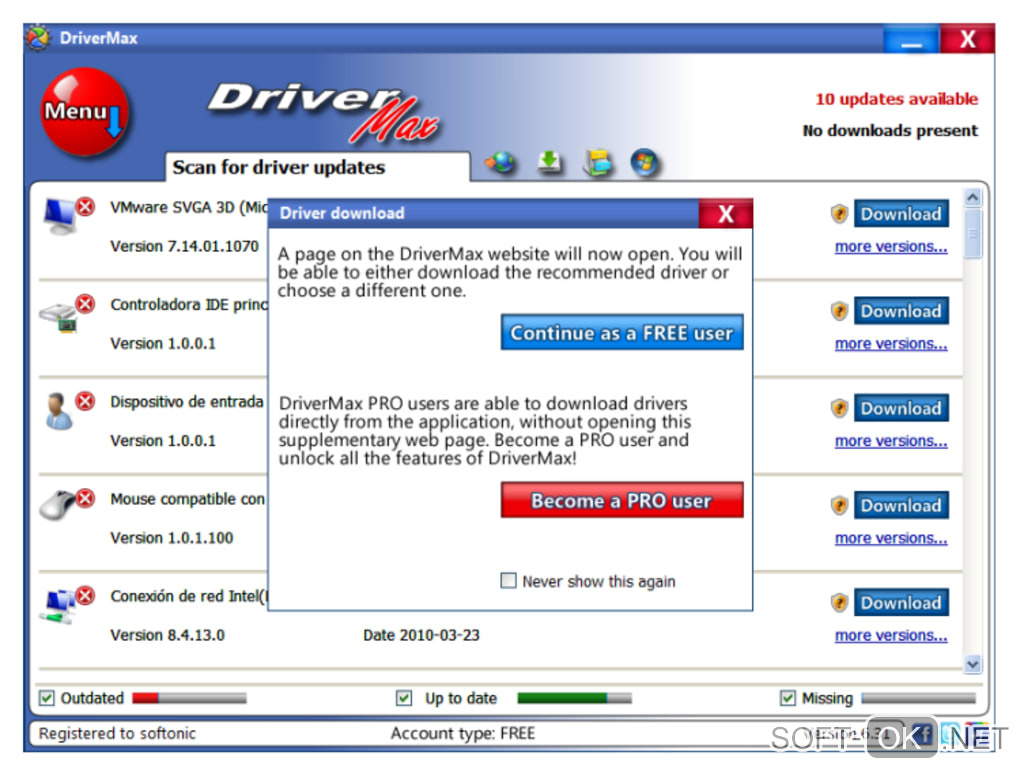The image size is (1020, 763).
Task: Uncheck the Up to date filter checkbox
Action: tap(404, 698)
